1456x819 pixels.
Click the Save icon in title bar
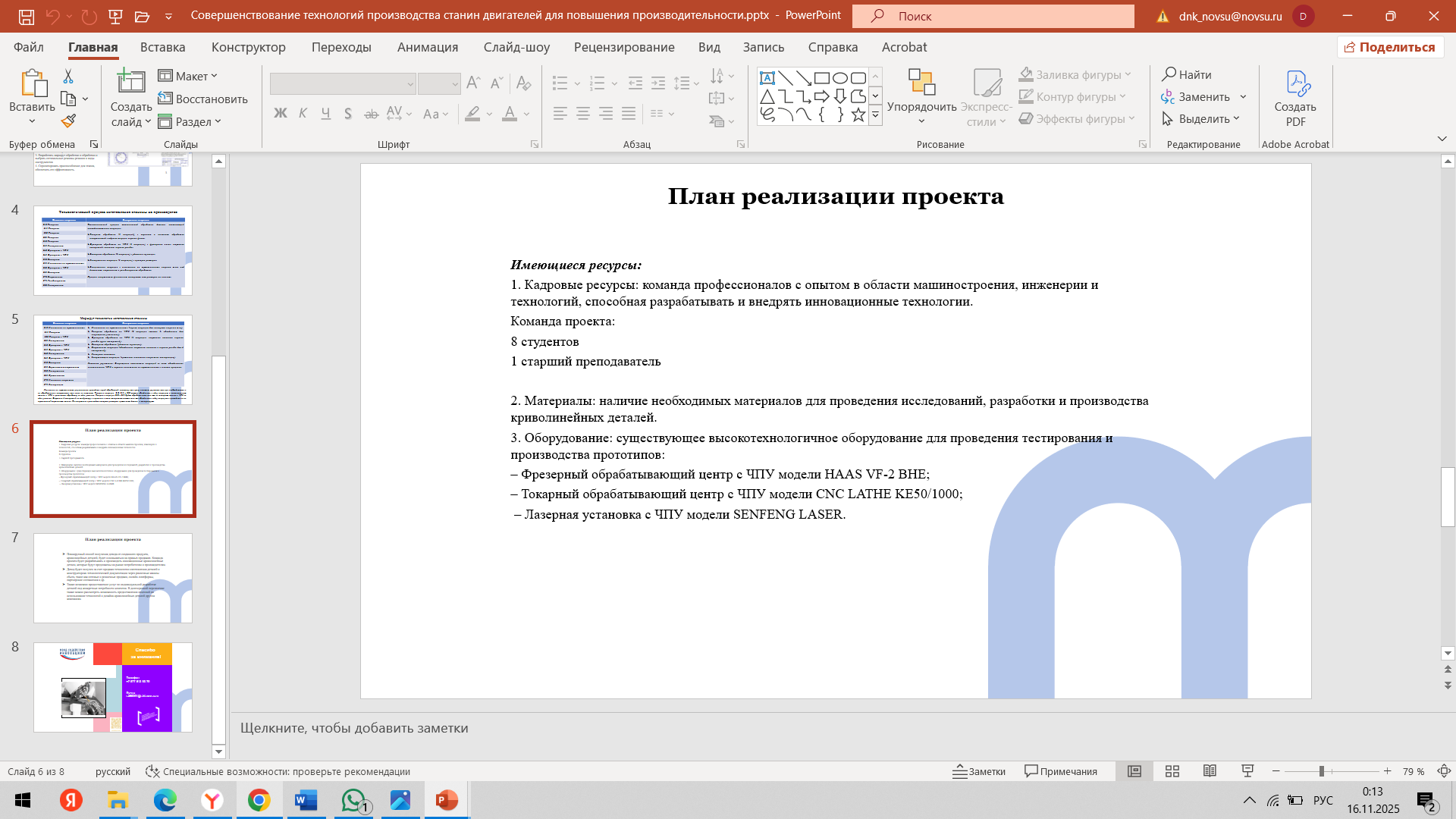pos(26,16)
